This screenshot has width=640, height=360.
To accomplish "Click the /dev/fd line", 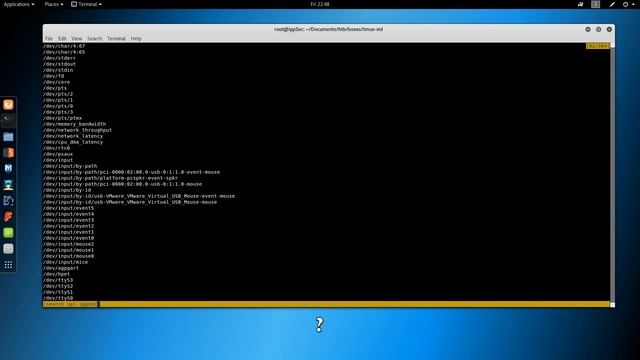I will (53, 76).
